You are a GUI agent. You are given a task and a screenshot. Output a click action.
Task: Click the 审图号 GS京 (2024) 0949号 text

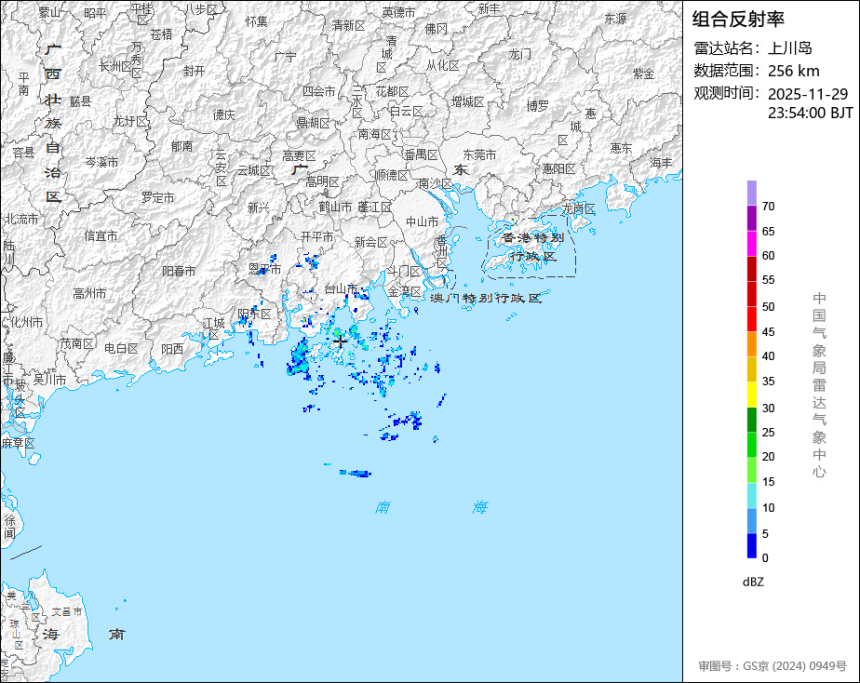point(772,666)
